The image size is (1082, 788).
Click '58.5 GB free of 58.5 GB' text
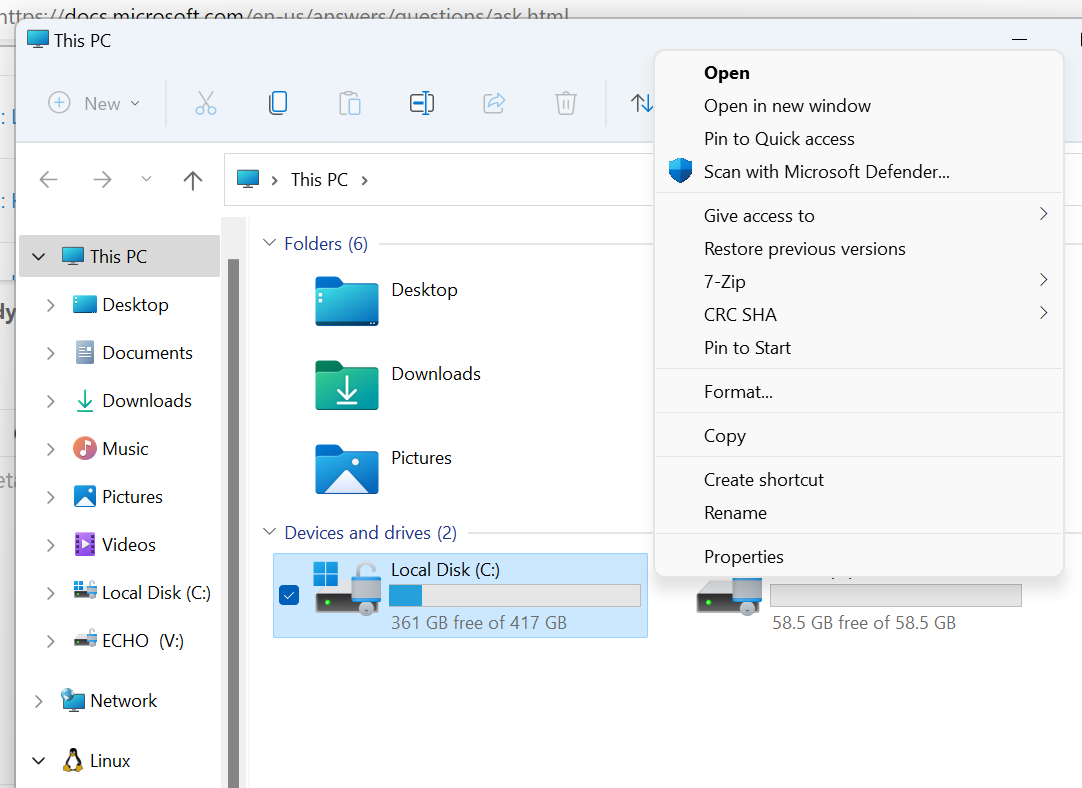pos(864,623)
